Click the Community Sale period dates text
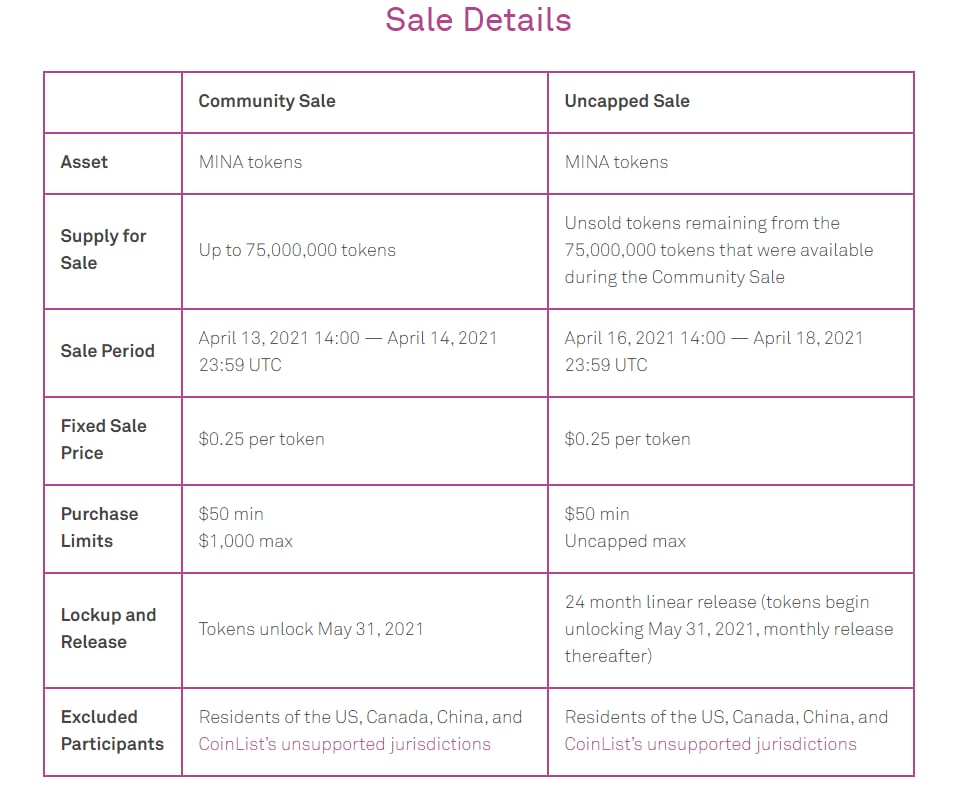Screen dimensions: 965x786 347,351
